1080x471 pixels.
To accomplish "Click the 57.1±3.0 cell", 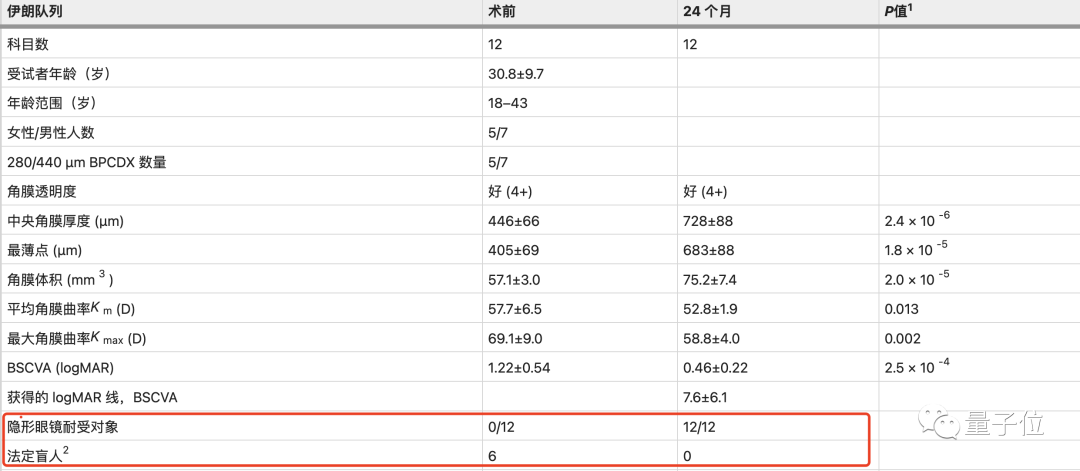I will tap(516, 280).
